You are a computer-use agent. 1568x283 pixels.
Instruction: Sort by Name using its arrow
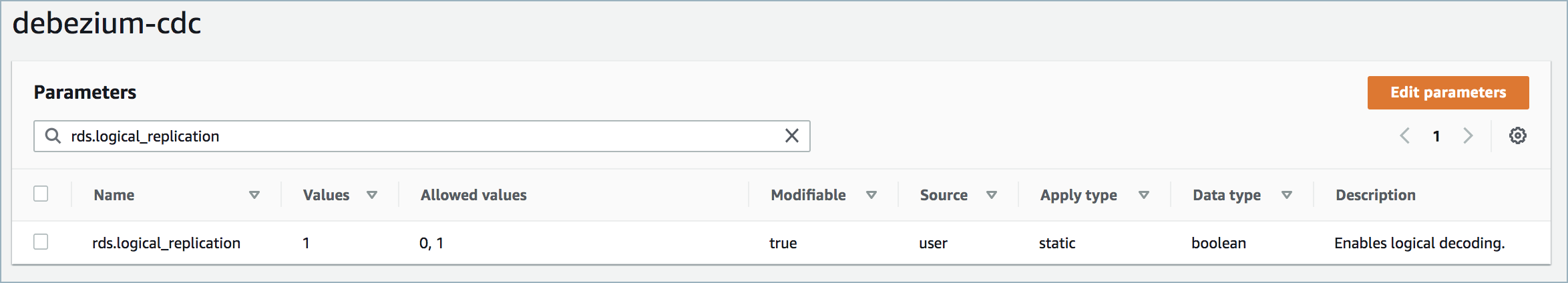point(254,195)
